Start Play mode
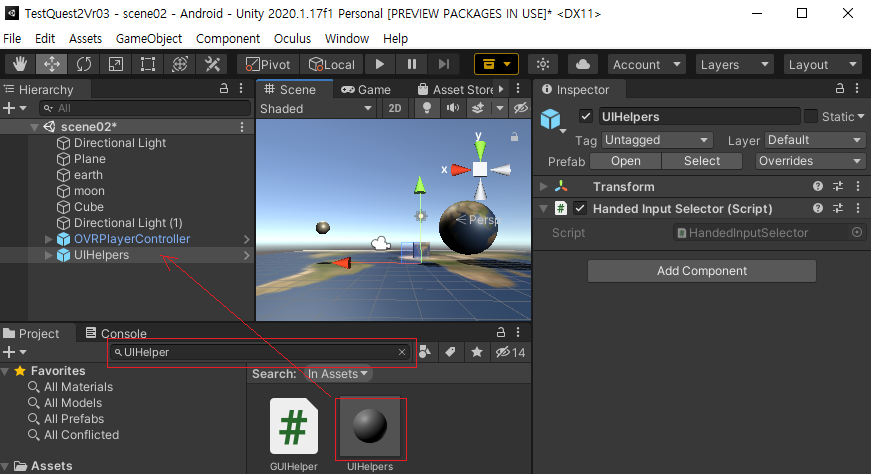 pos(379,64)
